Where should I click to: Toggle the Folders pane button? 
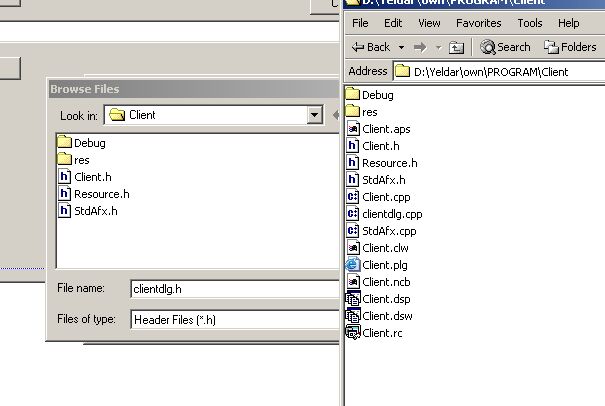[x=570, y=47]
